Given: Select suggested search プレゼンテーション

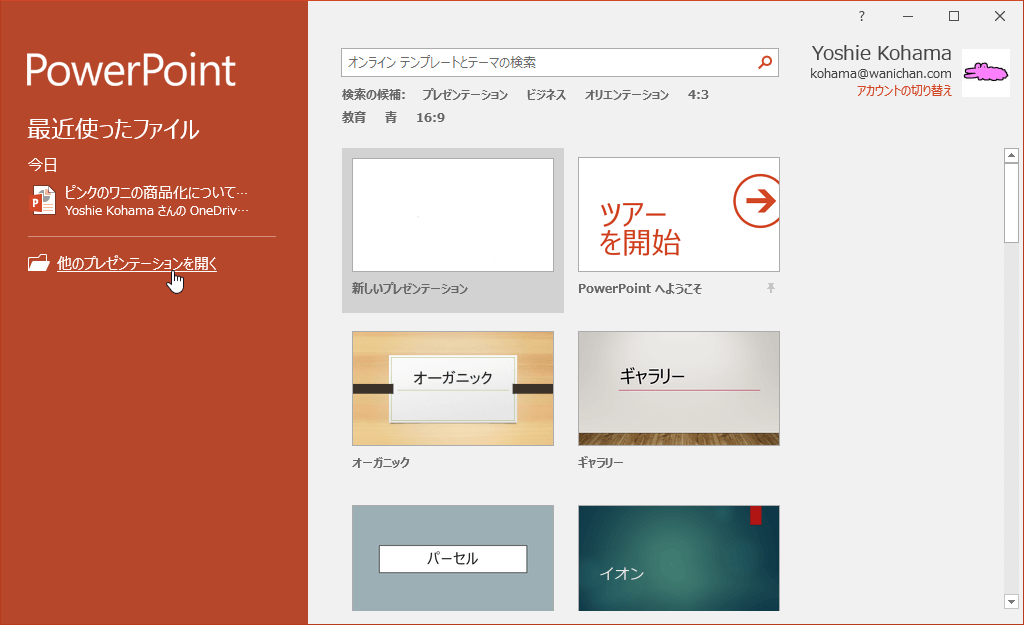Looking at the screenshot, I should 464,95.
